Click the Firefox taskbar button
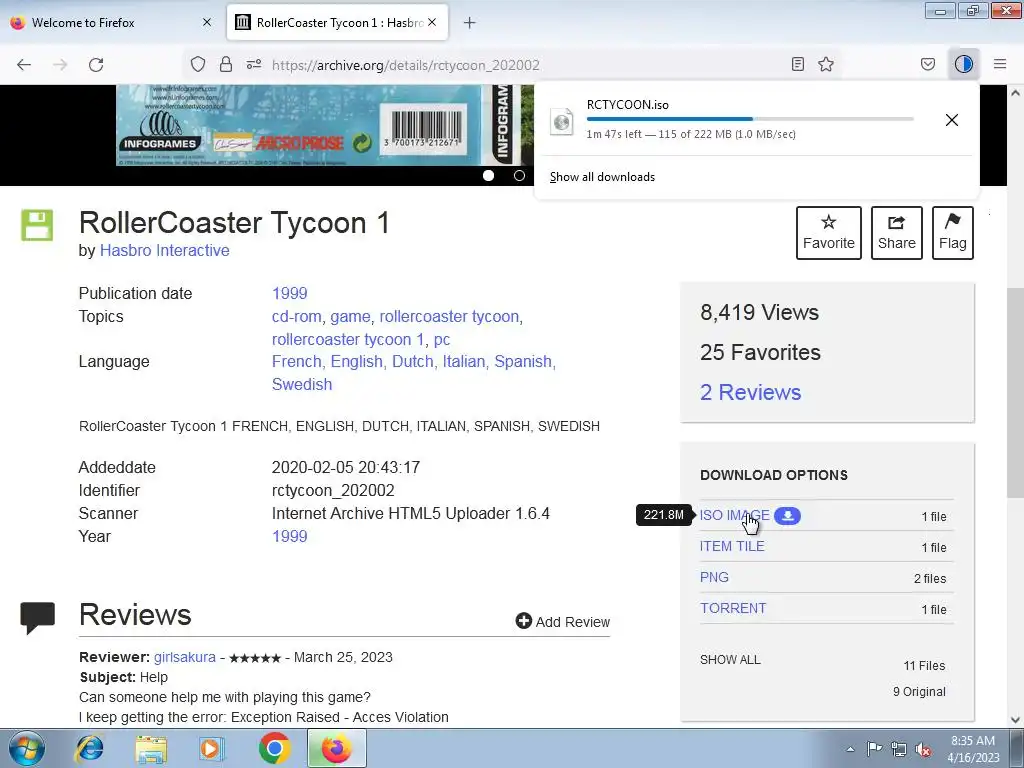 pyautogui.click(x=336, y=748)
